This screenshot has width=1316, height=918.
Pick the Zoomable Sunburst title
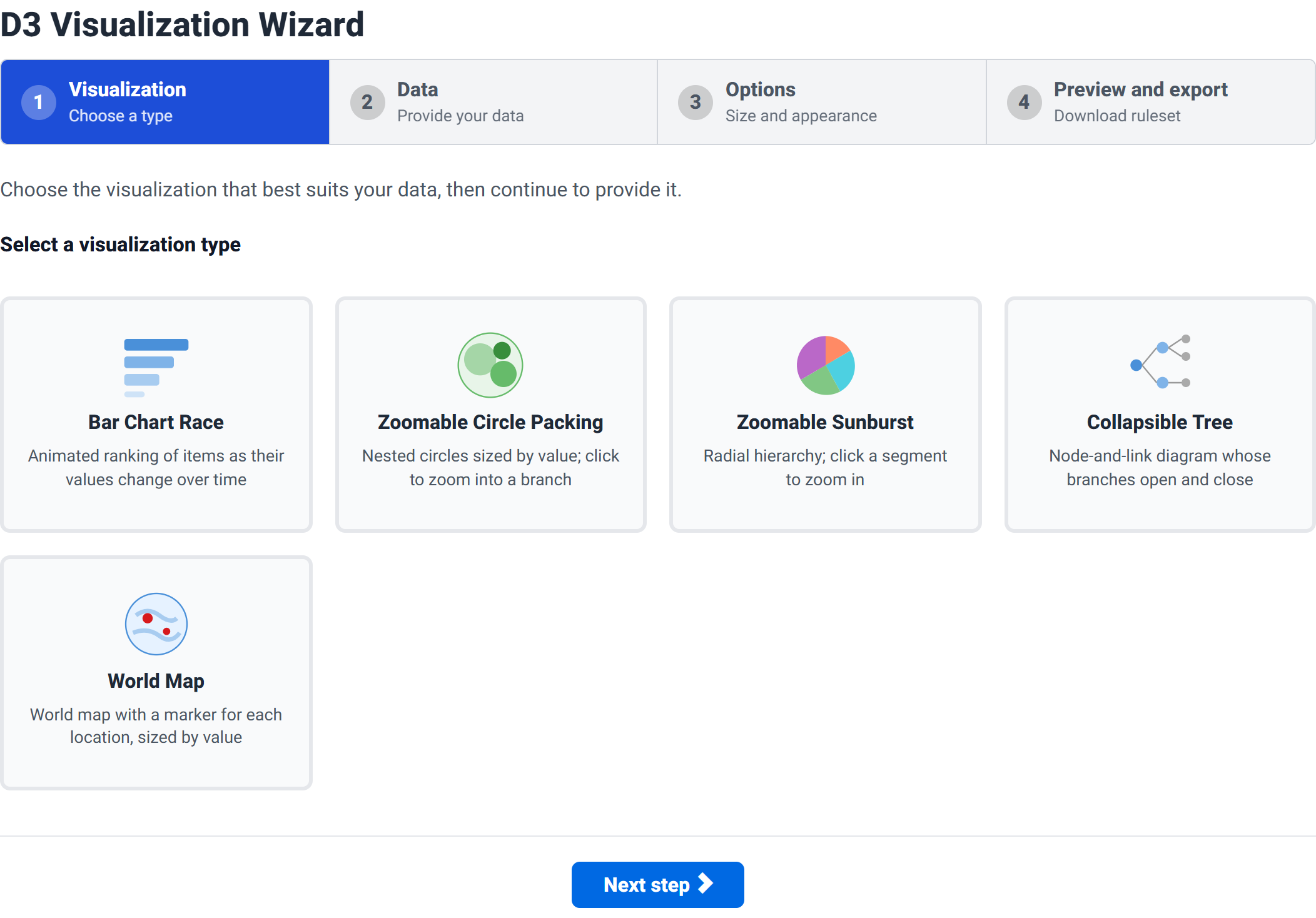click(826, 422)
